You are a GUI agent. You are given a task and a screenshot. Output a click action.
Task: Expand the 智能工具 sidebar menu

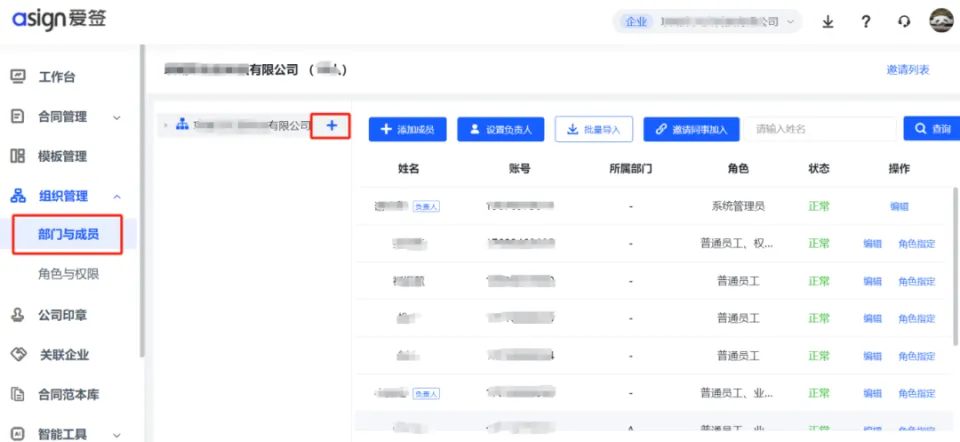coord(66,434)
